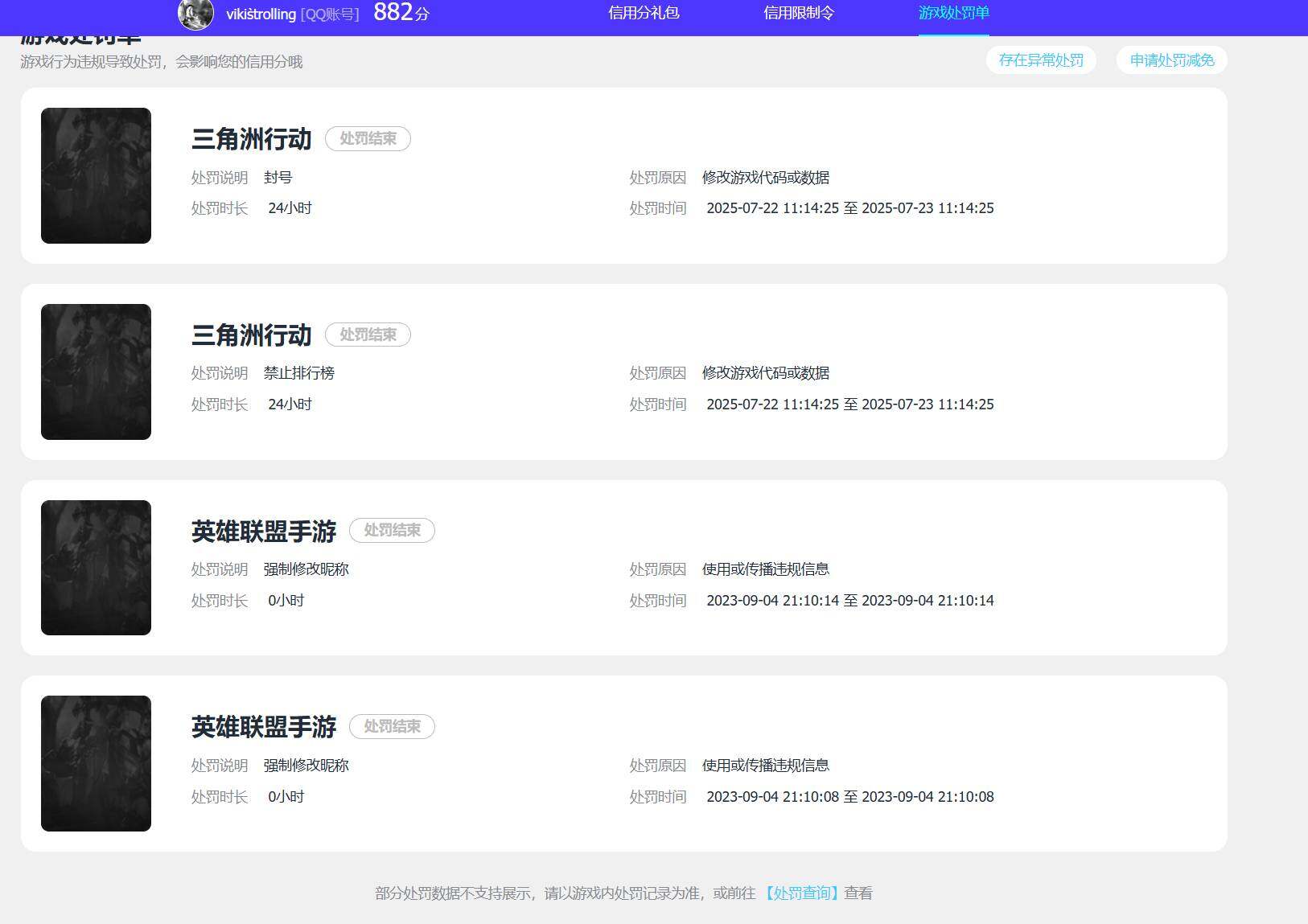Open the 处罚查询 link at the bottom
Screen dimensions: 1308x924
coord(801,893)
